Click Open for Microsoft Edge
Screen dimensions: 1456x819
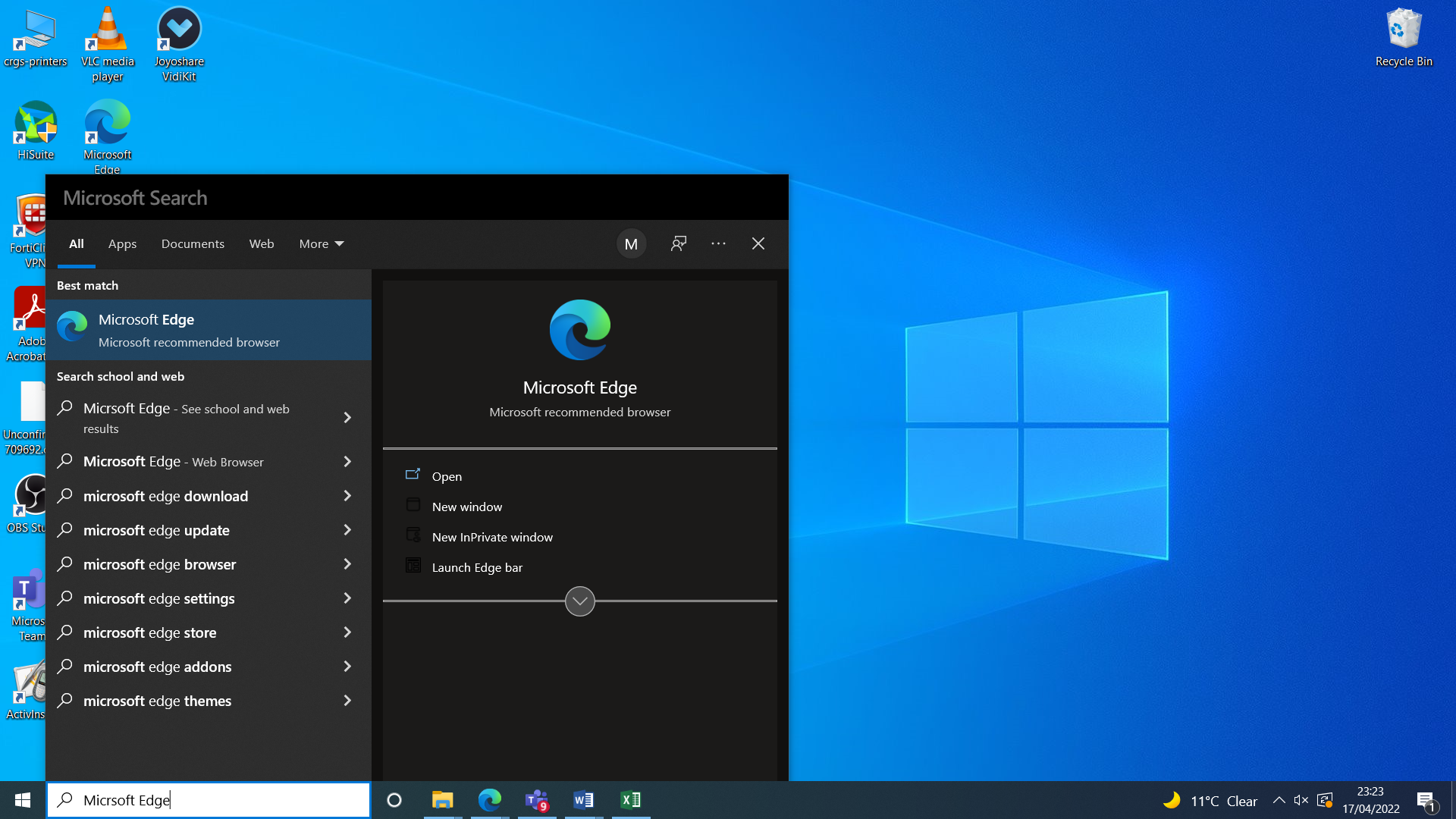coord(447,476)
